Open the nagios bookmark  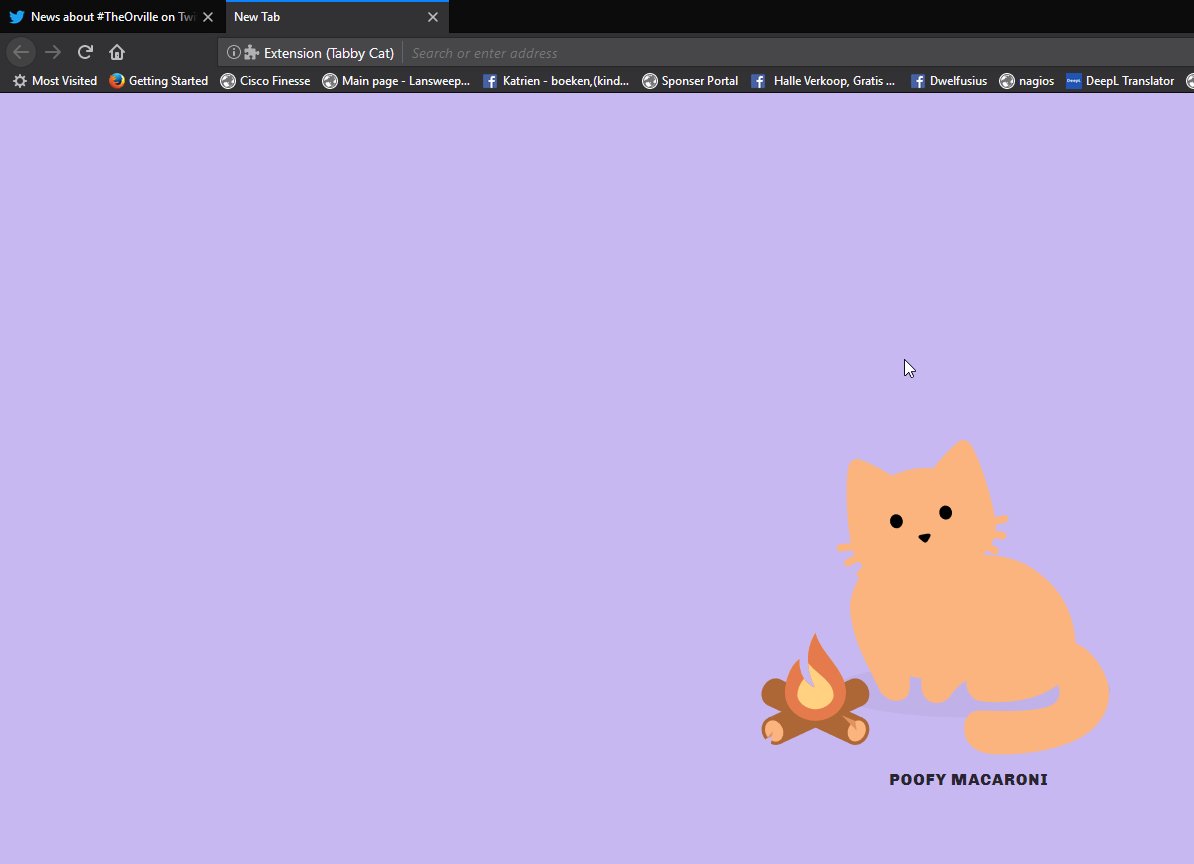tap(1026, 81)
